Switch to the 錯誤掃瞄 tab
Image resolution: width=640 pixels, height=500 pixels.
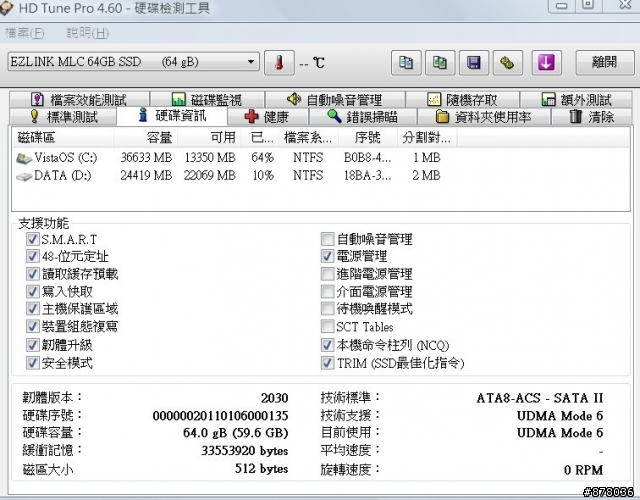coord(362,117)
